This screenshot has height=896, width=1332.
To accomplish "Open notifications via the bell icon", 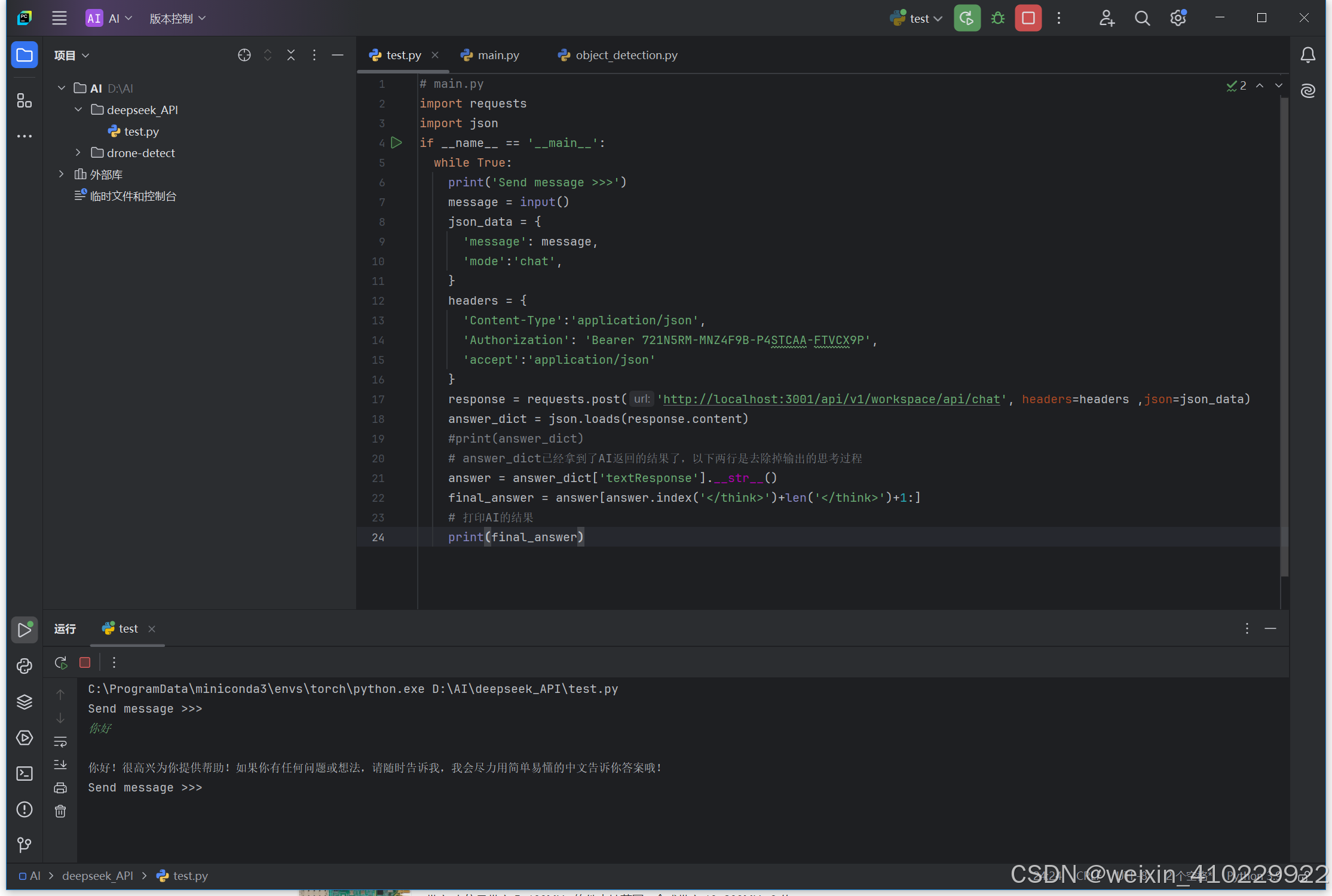I will [1307, 54].
